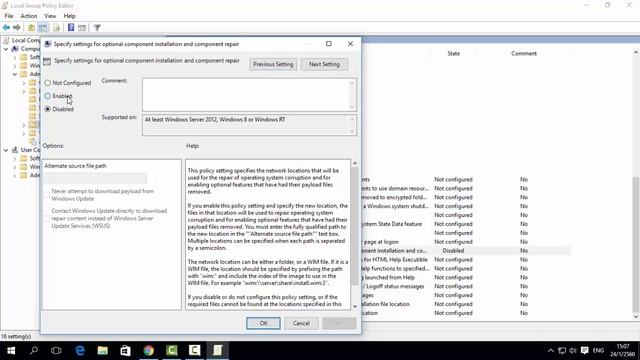
Task: Click the ENG language indicator
Action: point(598,351)
